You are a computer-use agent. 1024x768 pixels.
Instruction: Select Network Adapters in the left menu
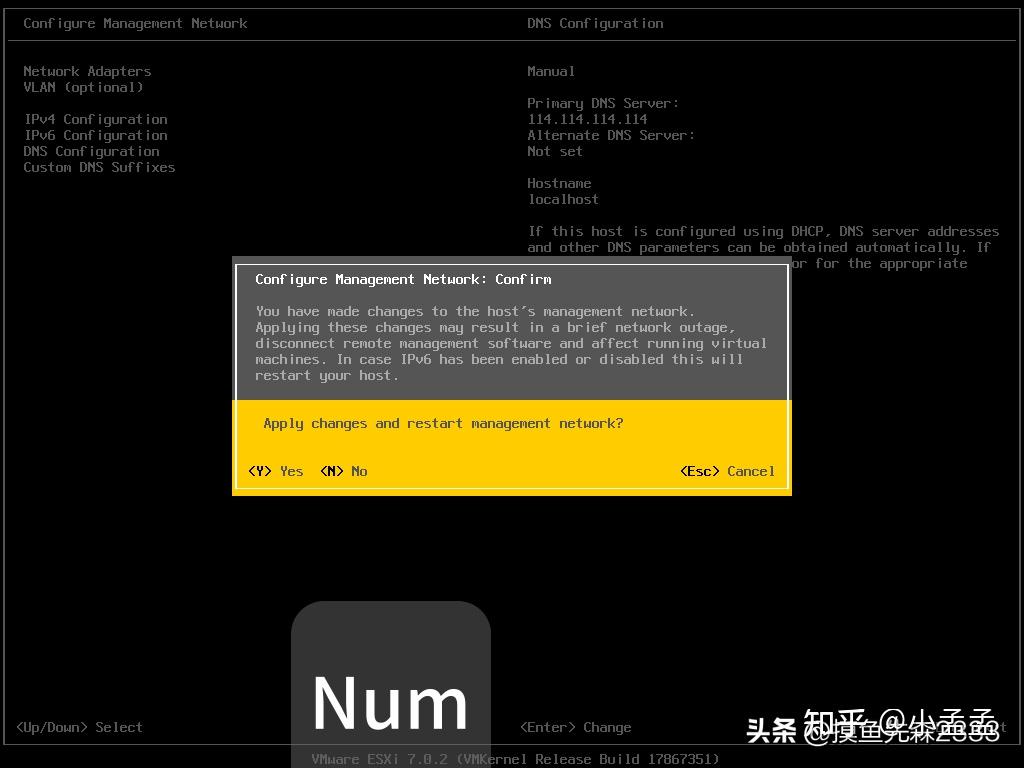[x=87, y=71]
